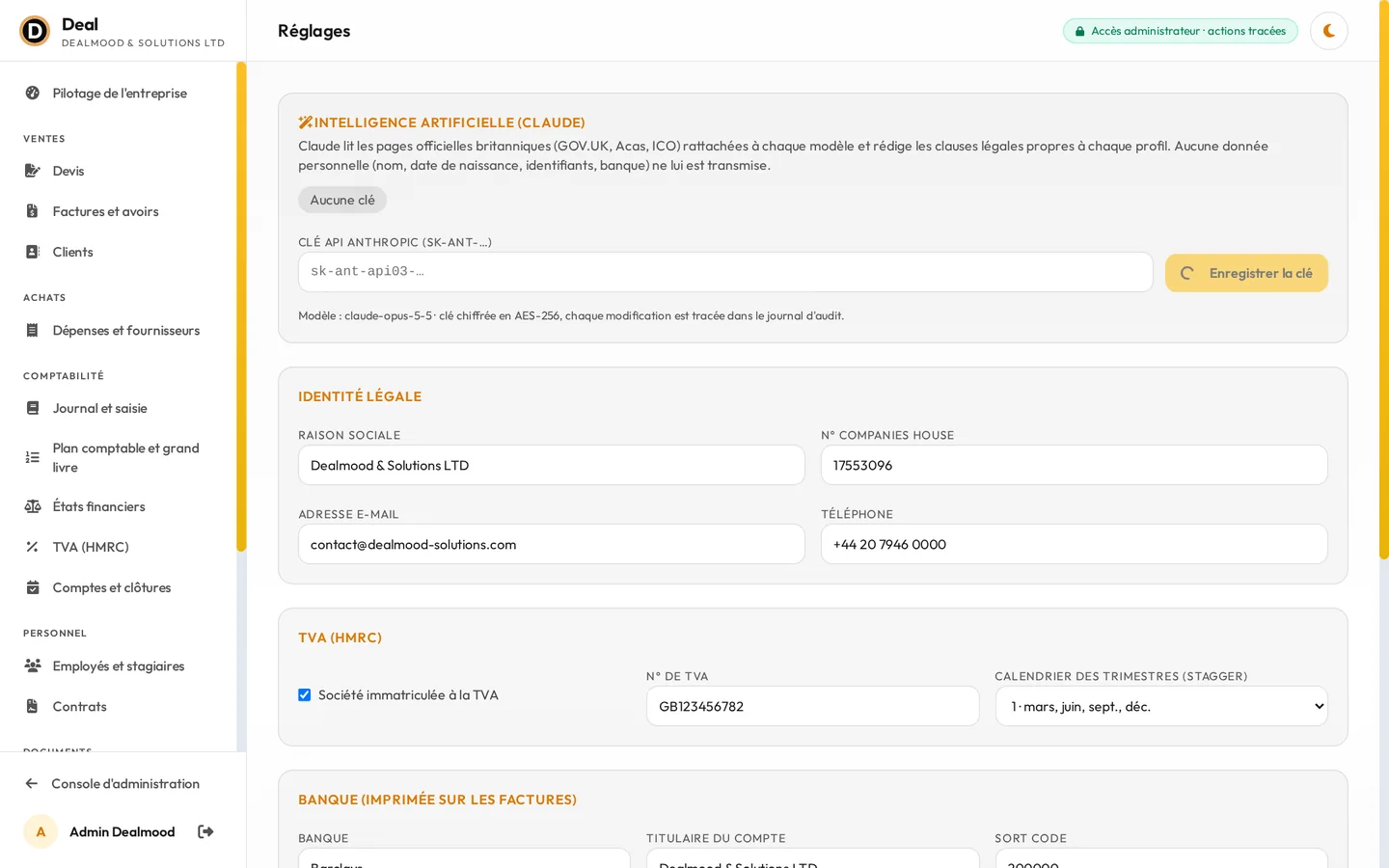Click the Contrats document icon

32,706
